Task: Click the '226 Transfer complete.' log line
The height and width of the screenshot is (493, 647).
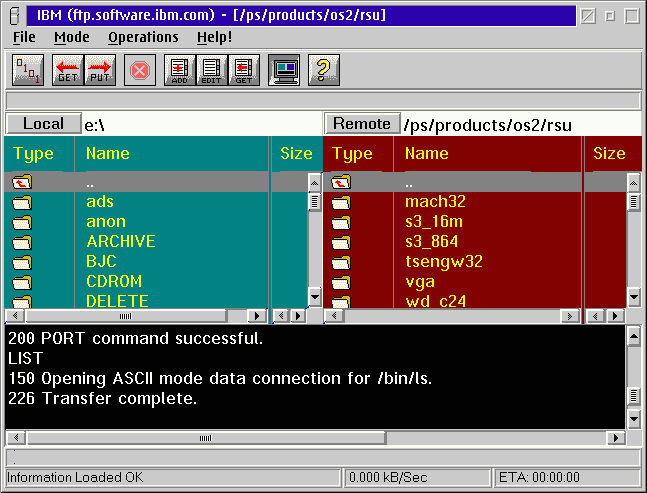Action: (103, 399)
